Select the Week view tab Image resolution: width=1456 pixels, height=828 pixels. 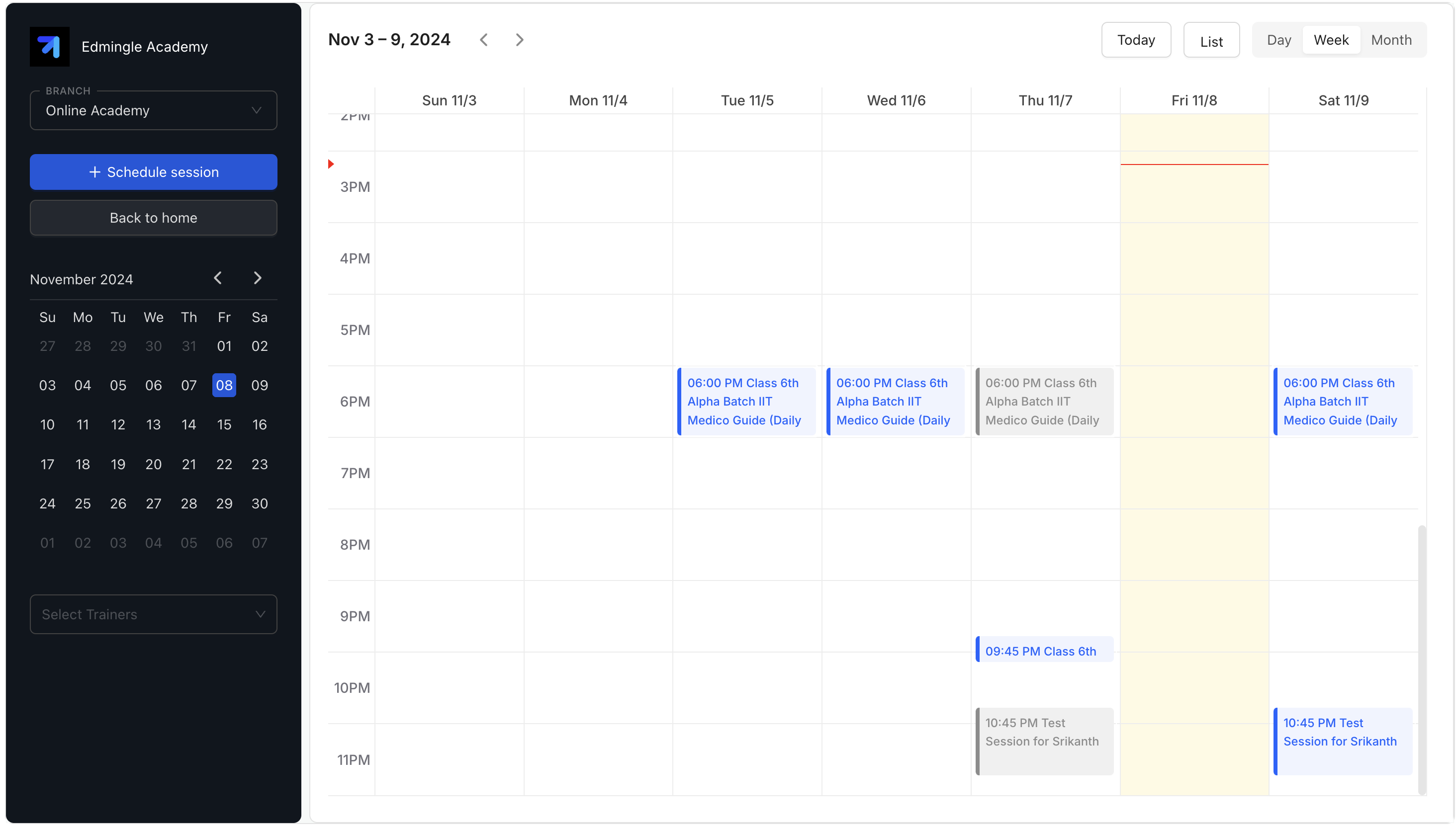point(1331,40)
